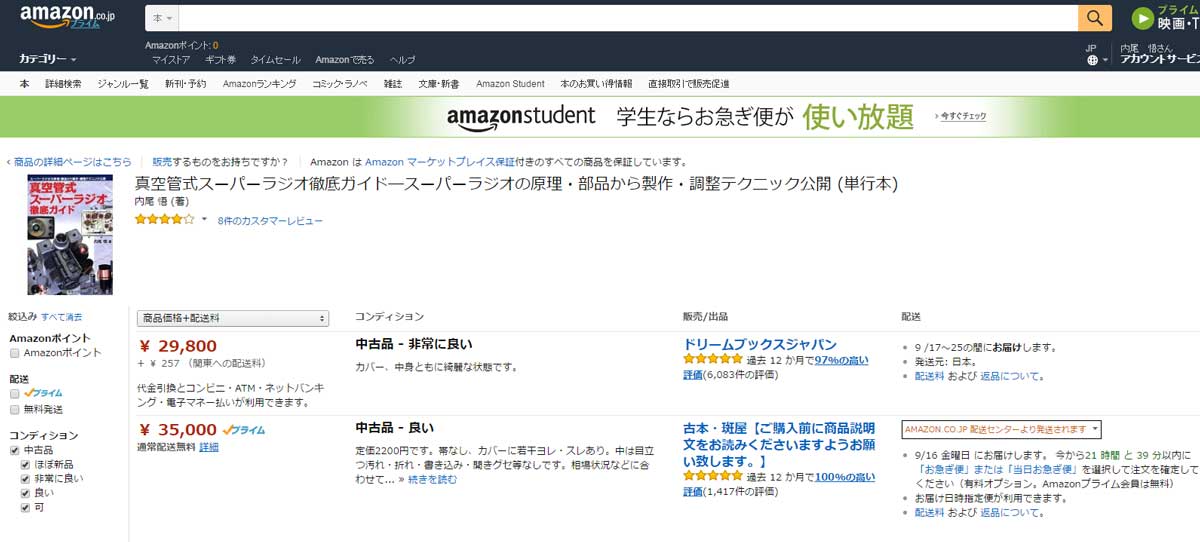Uncheck the ほぼ新品 checkbox
The height and width of the screenshot is (542, 1200).
tap(26, 465)
